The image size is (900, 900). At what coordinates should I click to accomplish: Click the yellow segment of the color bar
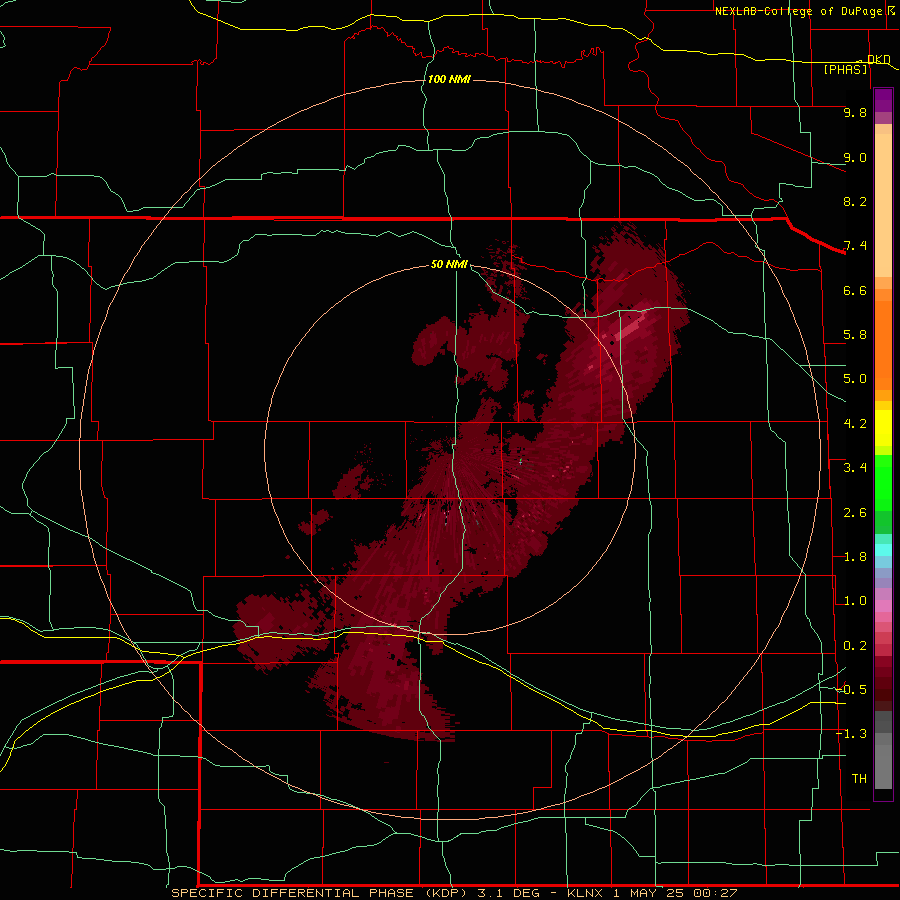click(883, 428)
